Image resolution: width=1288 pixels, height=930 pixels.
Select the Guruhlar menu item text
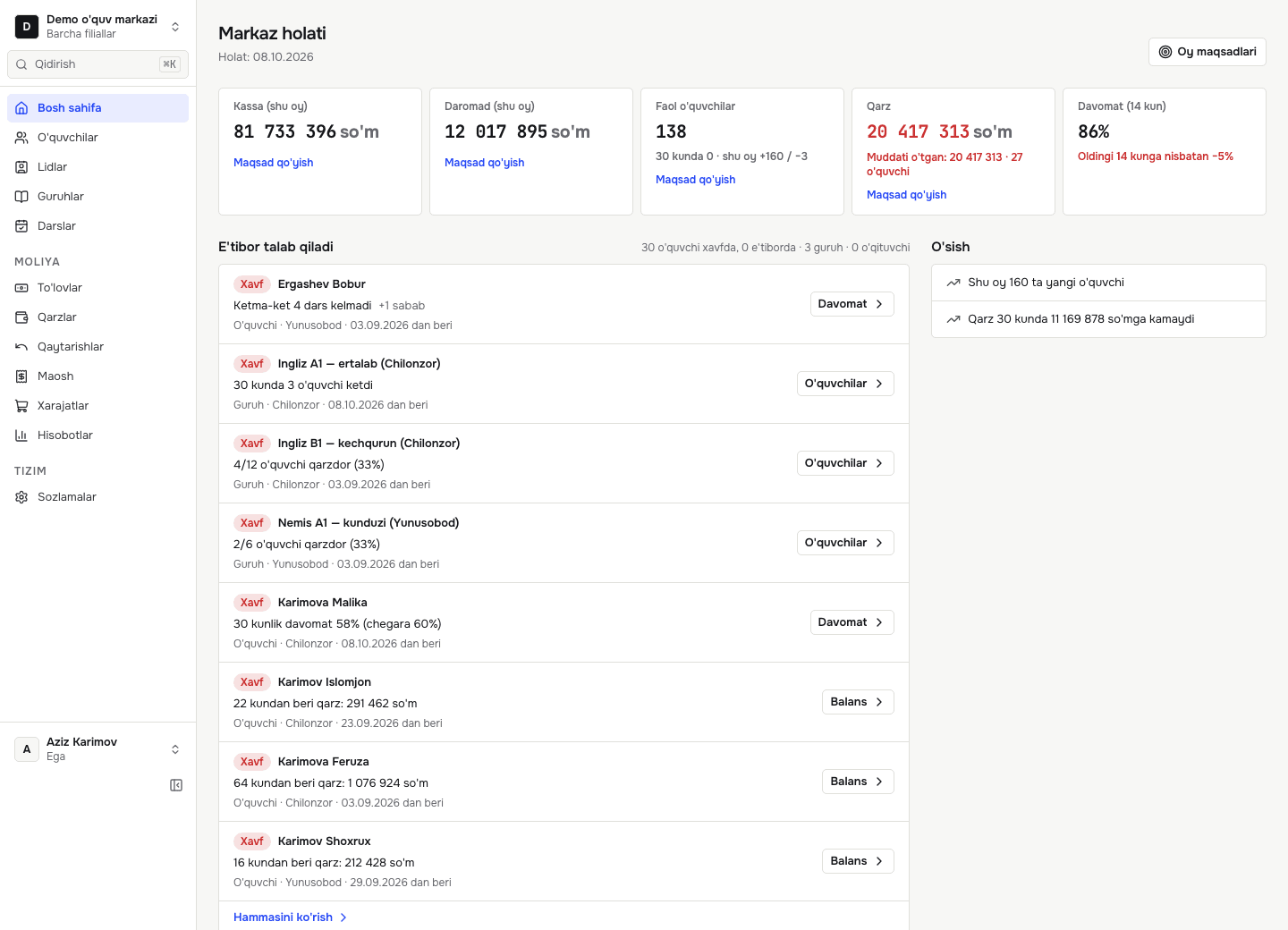pyautogui.click(x=61, y=197)
